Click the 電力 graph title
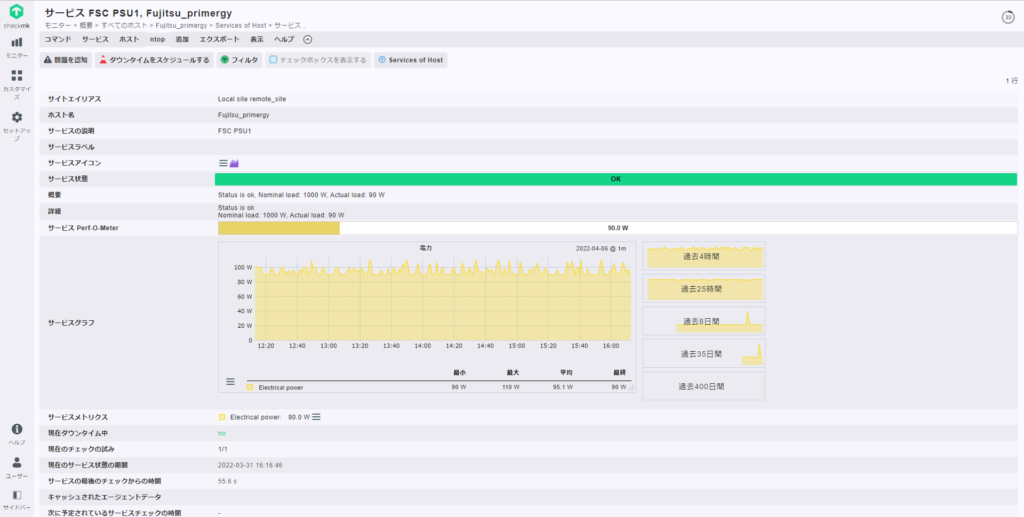The height and width of the screenshot is (517, 1024). (426, 249)
